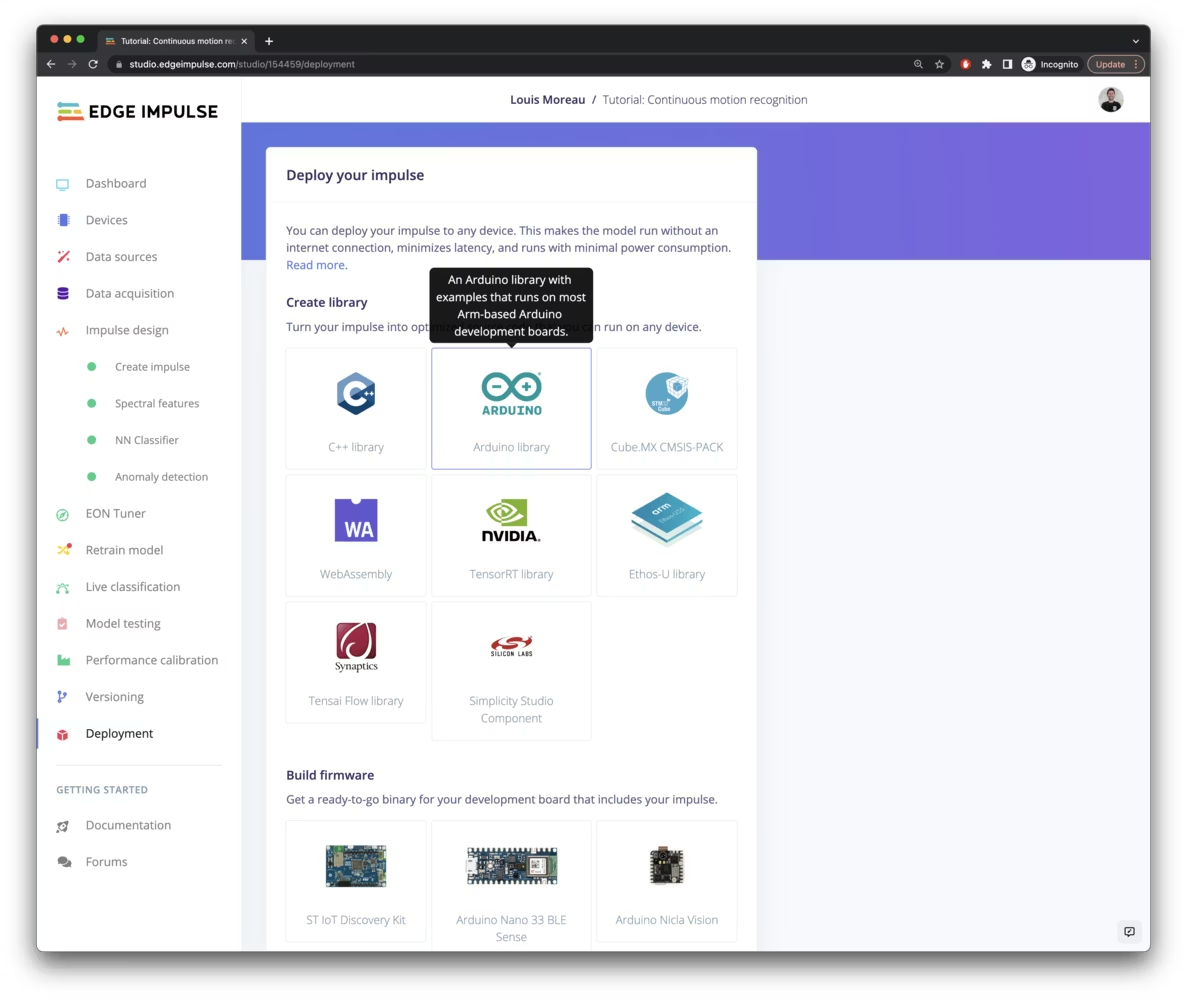Open the Impulse design section icon
The image size is (1187, 1000).
[x=62, y=330]
